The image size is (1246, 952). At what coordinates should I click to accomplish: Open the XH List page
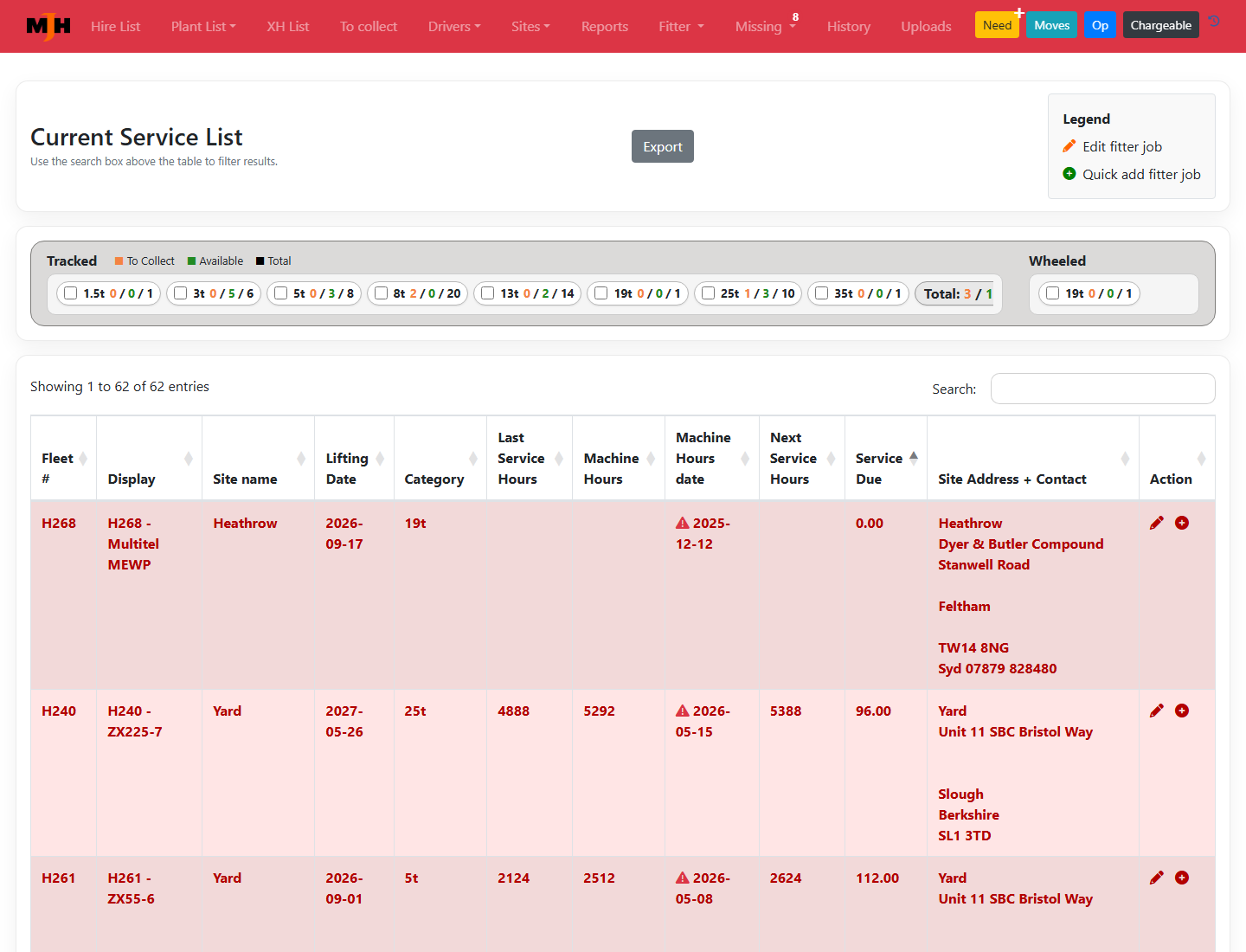point(288,26)
